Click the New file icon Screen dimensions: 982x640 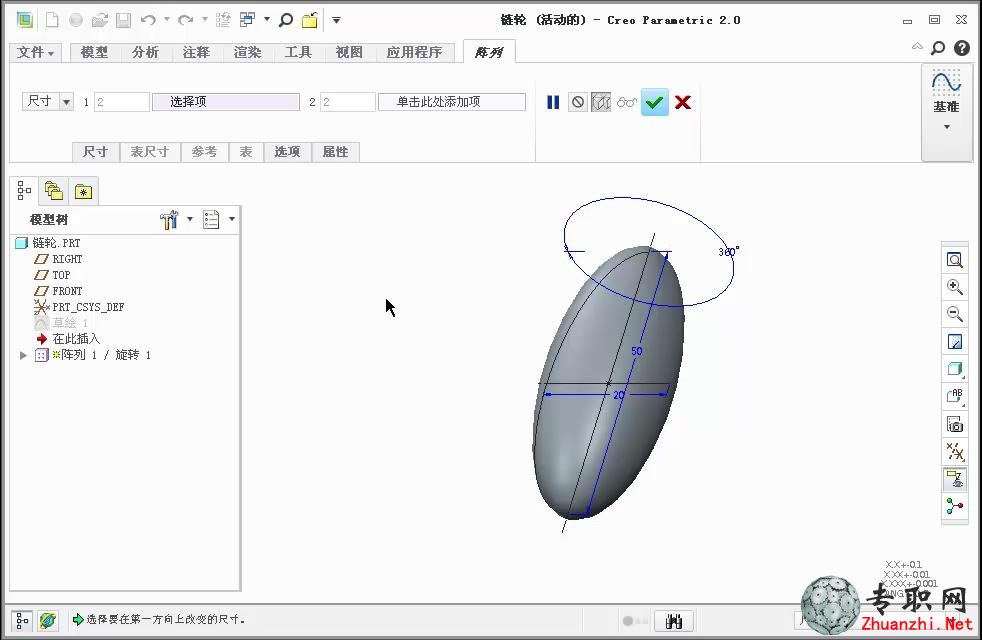point(52,20)
